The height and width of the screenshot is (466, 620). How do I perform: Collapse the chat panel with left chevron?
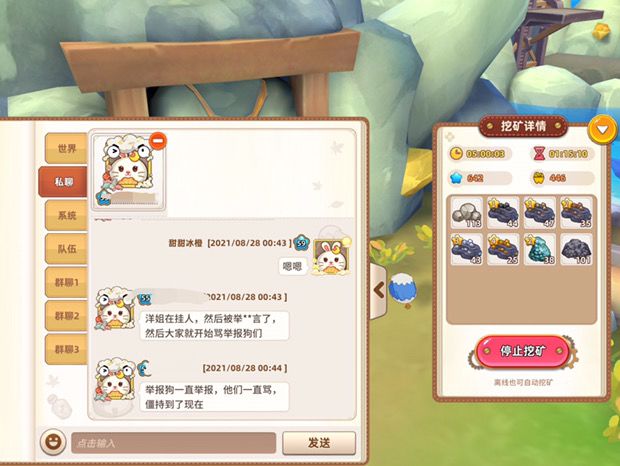379,291
